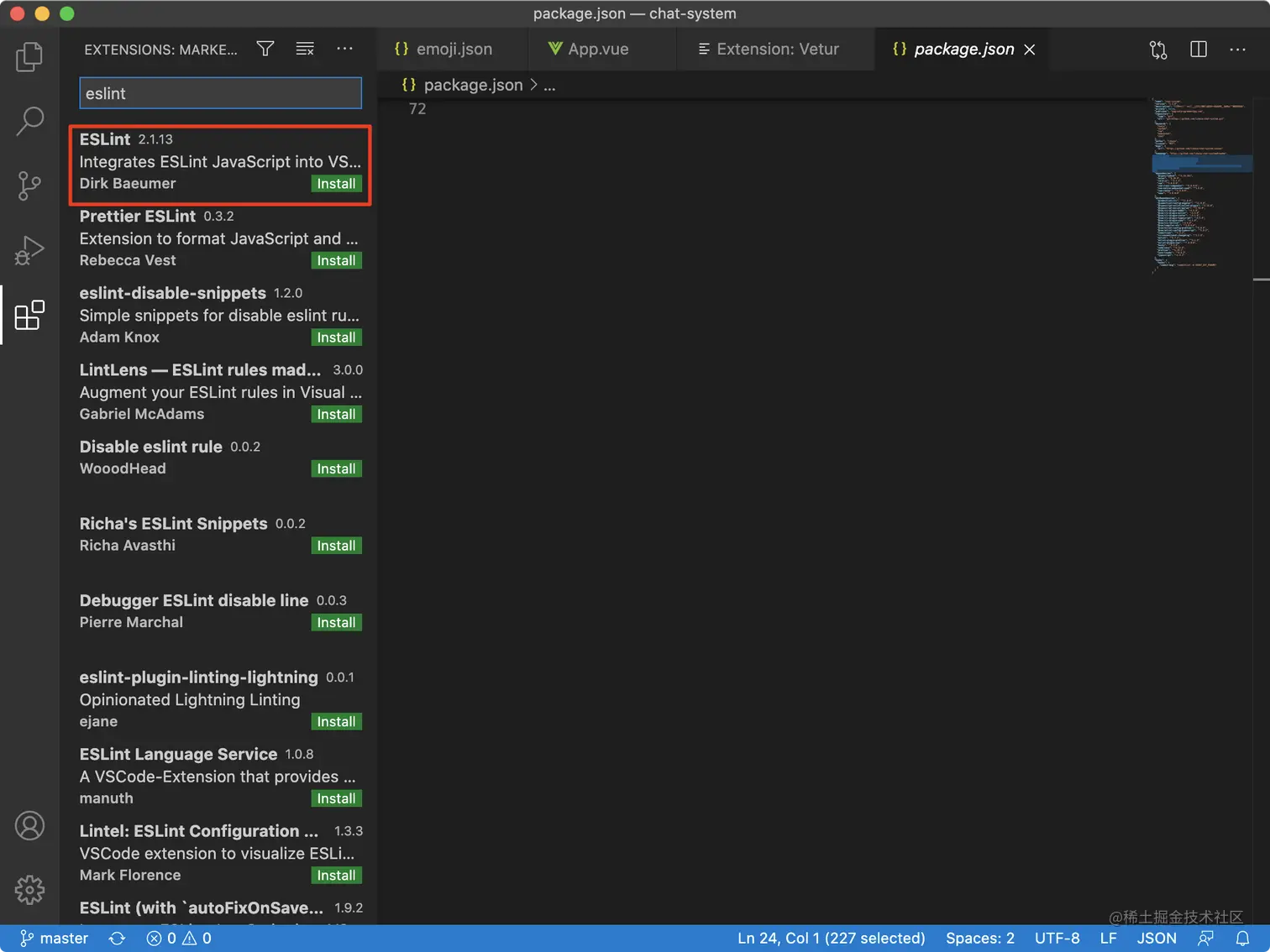Open LintLens — ESLint rules extension entry
Screen dimensions: 1270x952
[x=220, y=392]
